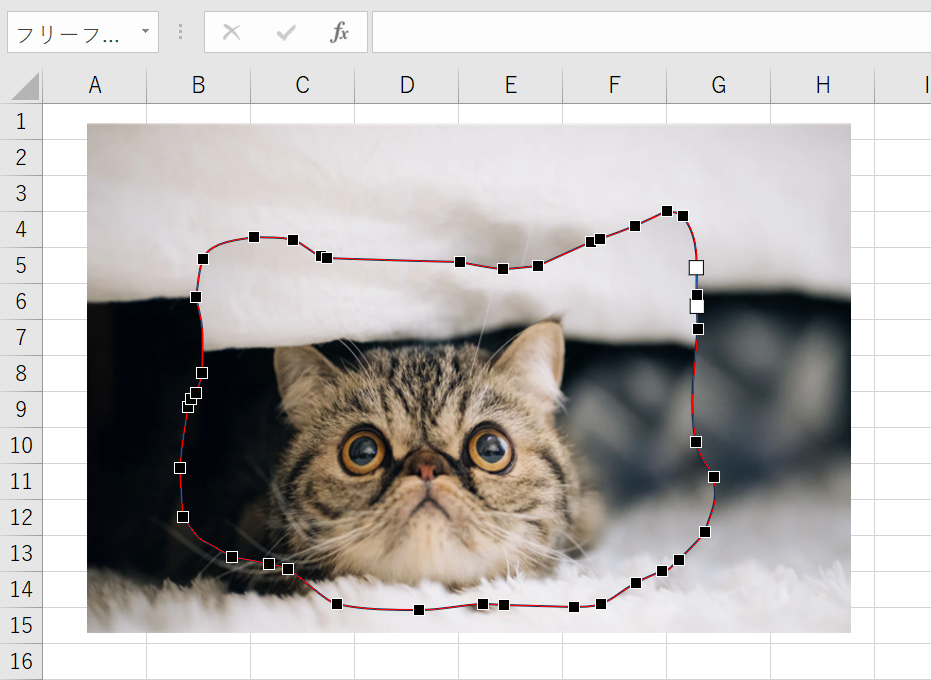The image size is (931, 680).
Task: Select row 14 header
Action: 21,589
